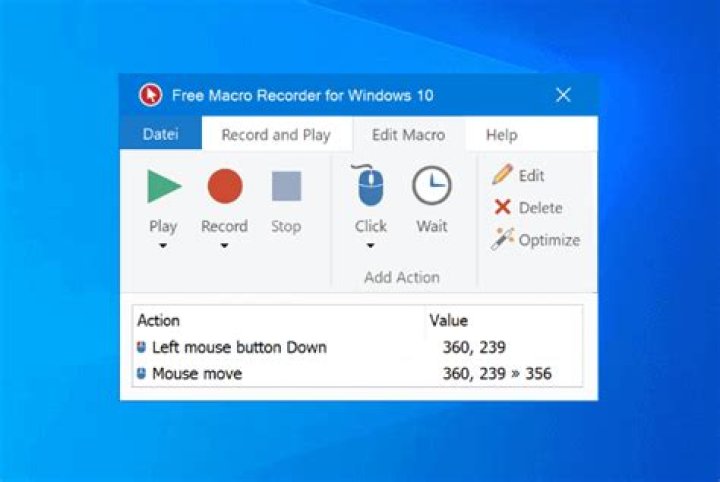Open the Help tab
The height and width of the screenshot is (482, 720).
tap(502, 135)
